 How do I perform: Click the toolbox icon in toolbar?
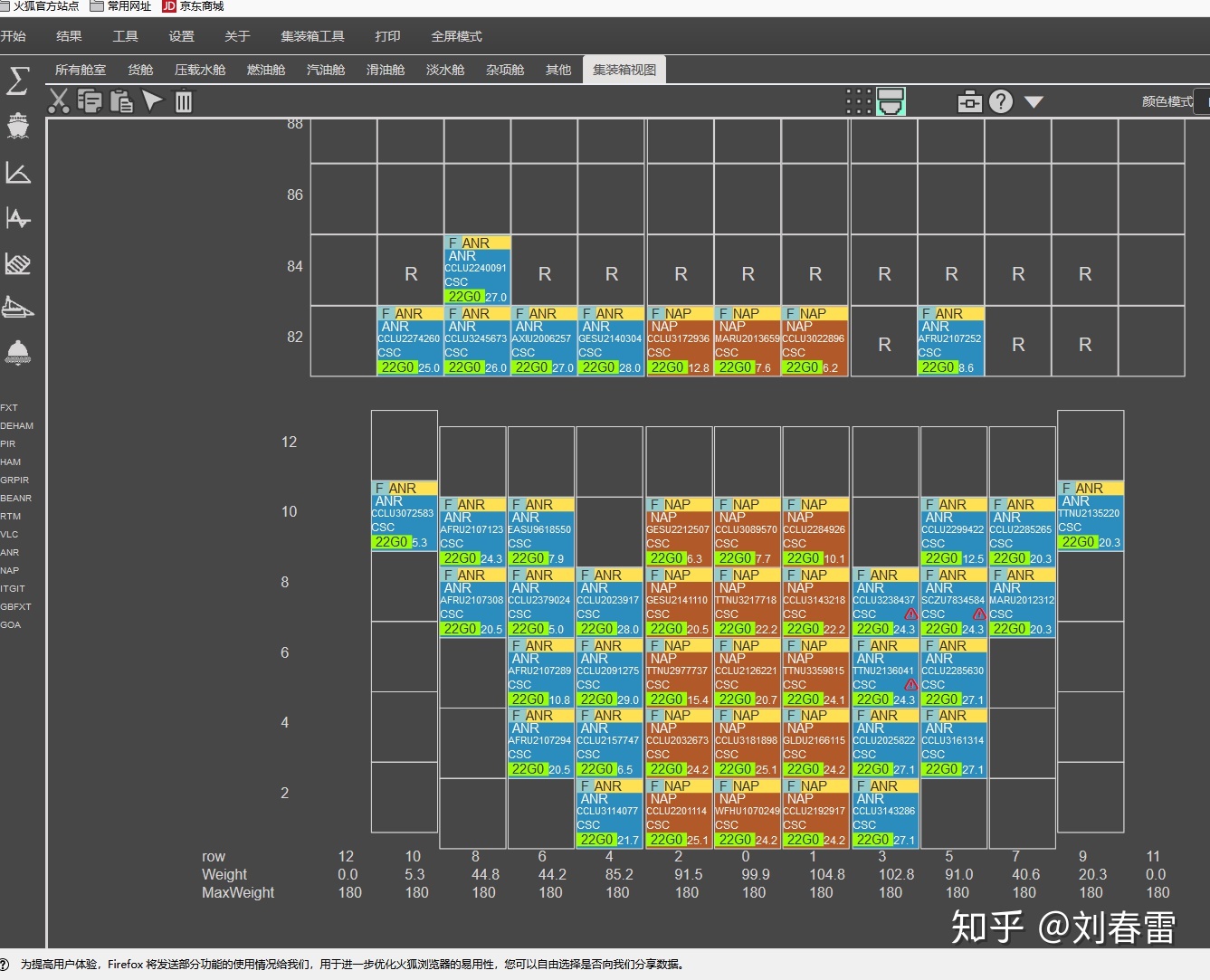click(x=969, y=101)
